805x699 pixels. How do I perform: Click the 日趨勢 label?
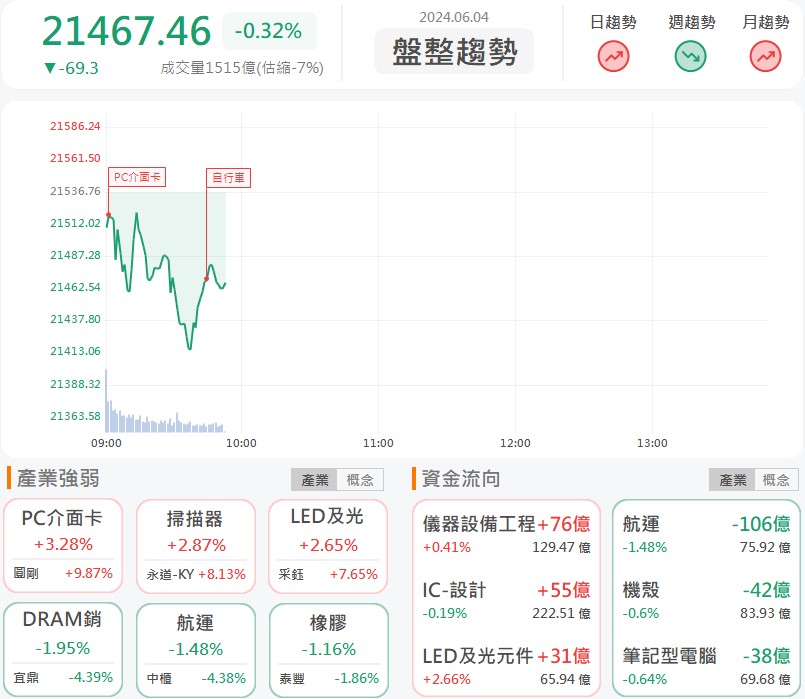click(613, 22)
